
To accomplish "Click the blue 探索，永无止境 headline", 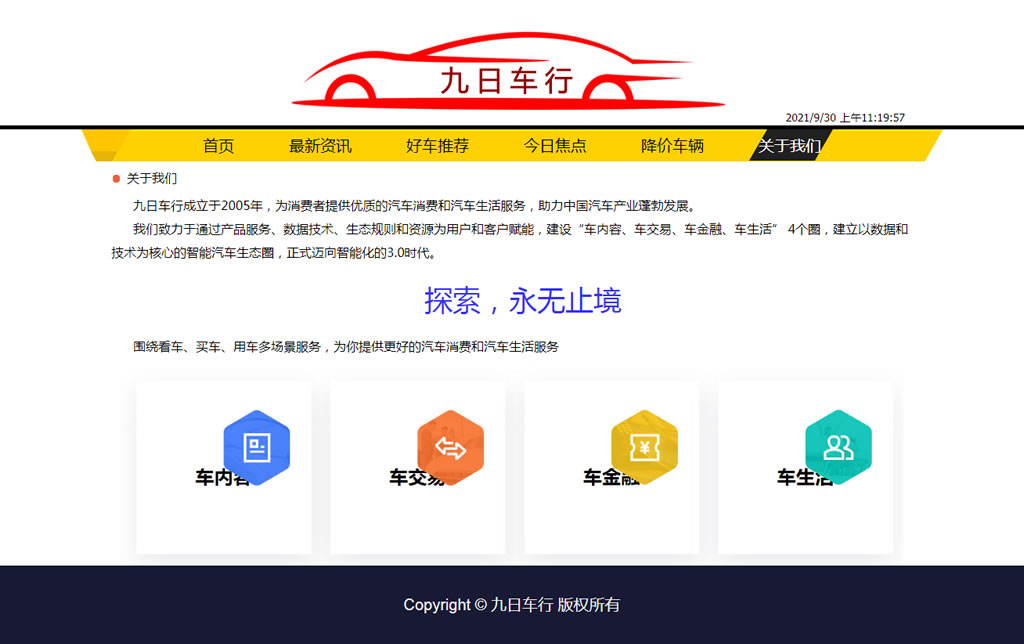I will [522, 300].
